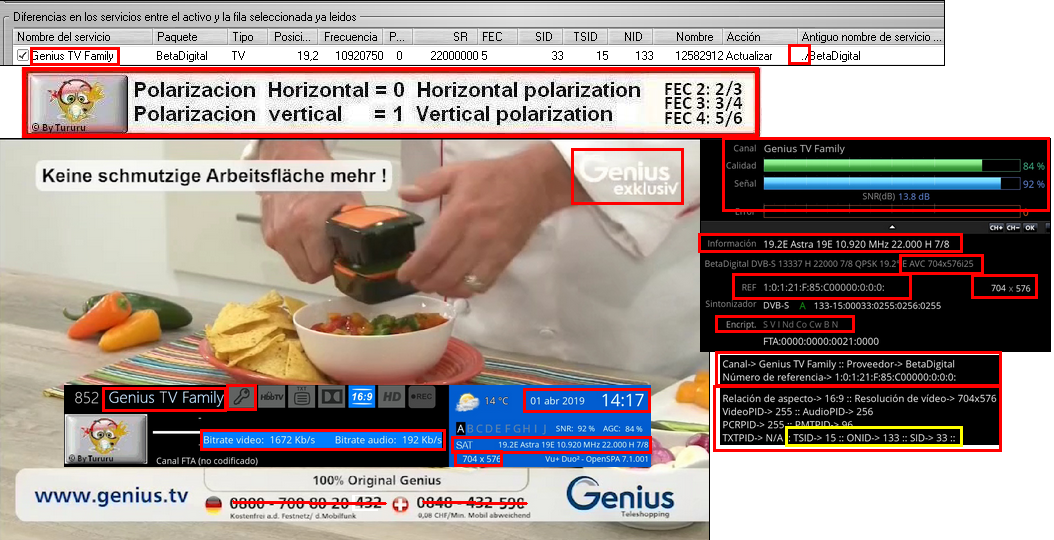Click the tuner B letter in the infobar
The width and height of the screenshot is (1054, 540).
(x=471, y=428)
